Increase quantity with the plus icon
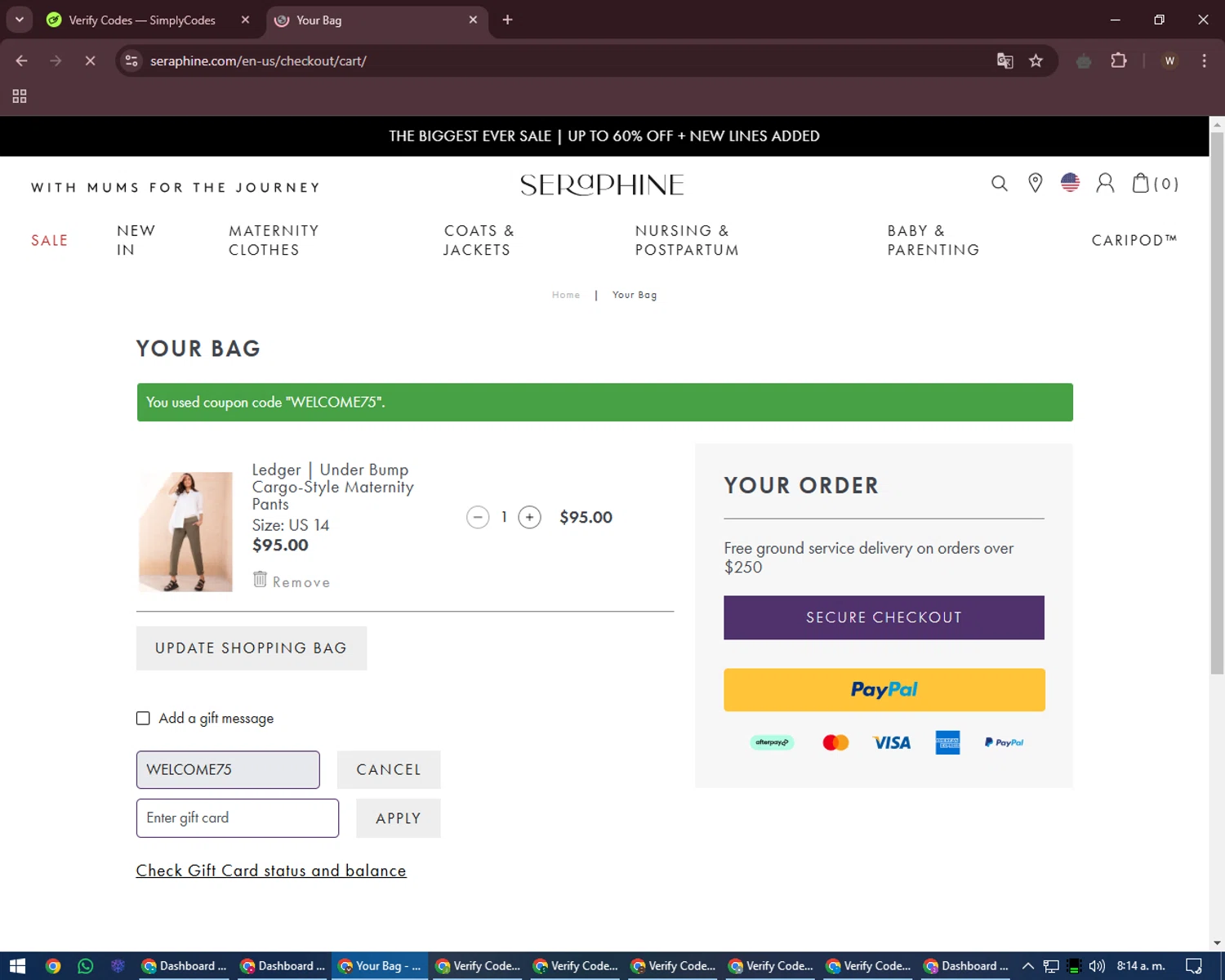Image resolution: width=1225 pixels, height=980 pixels. 530,517
